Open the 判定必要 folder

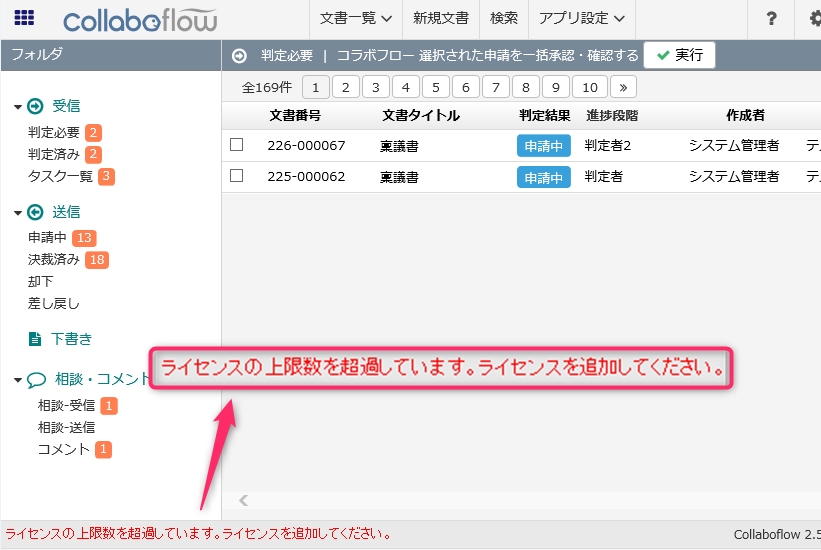(53, 133)
